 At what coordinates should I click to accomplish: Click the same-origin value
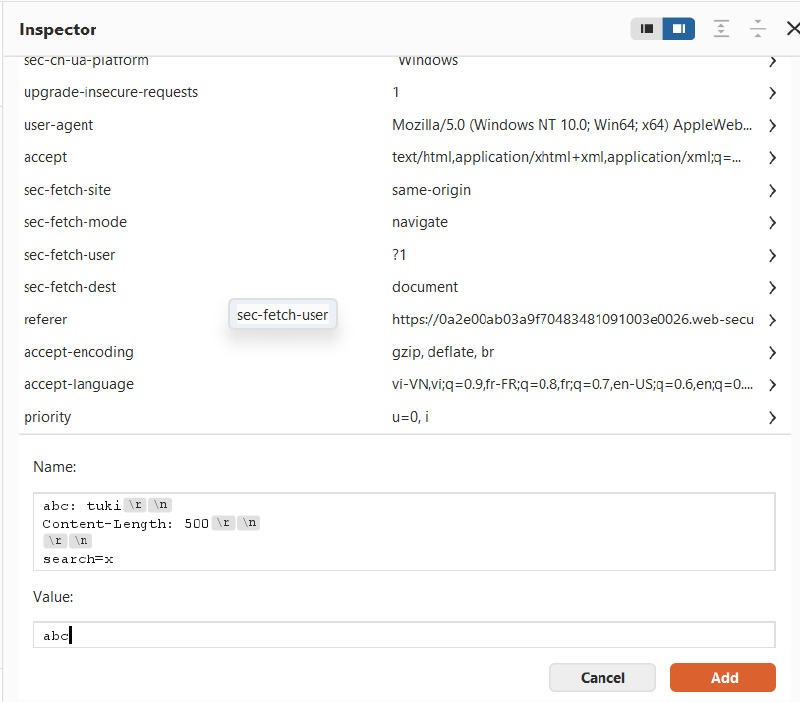coord(431,190)
